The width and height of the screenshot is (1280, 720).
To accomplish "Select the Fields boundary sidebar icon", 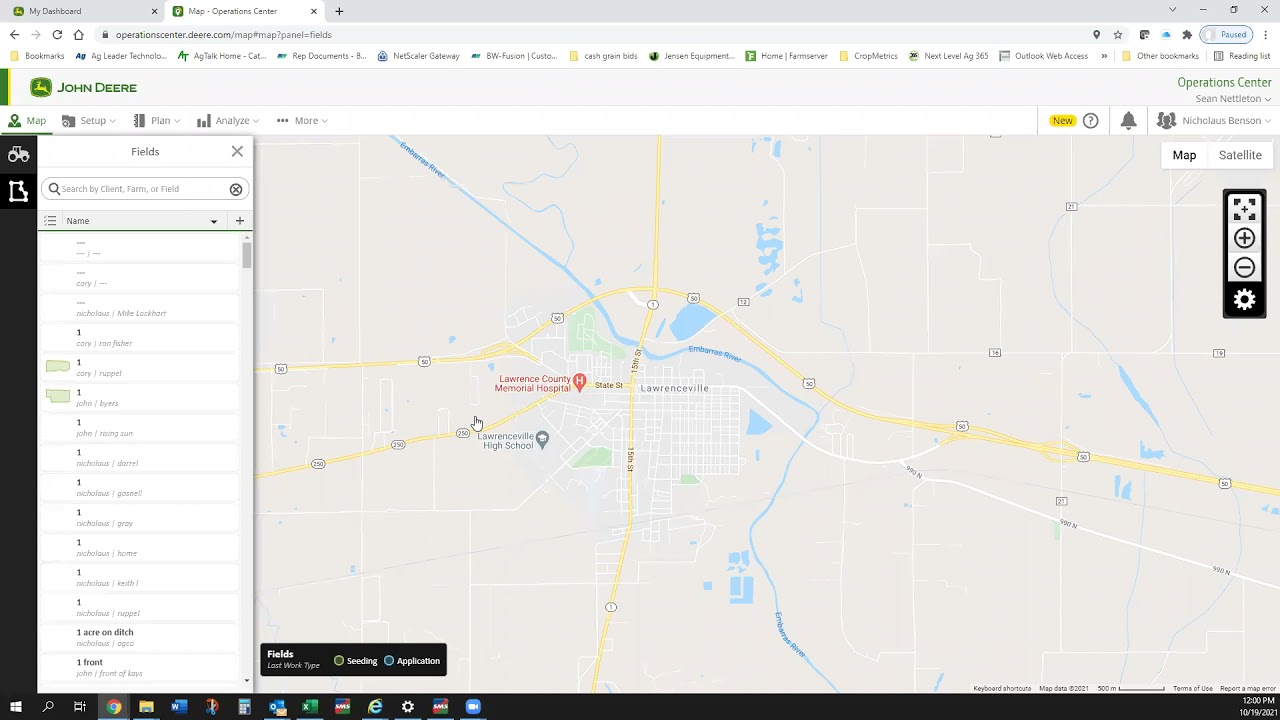I will point(18,191).
